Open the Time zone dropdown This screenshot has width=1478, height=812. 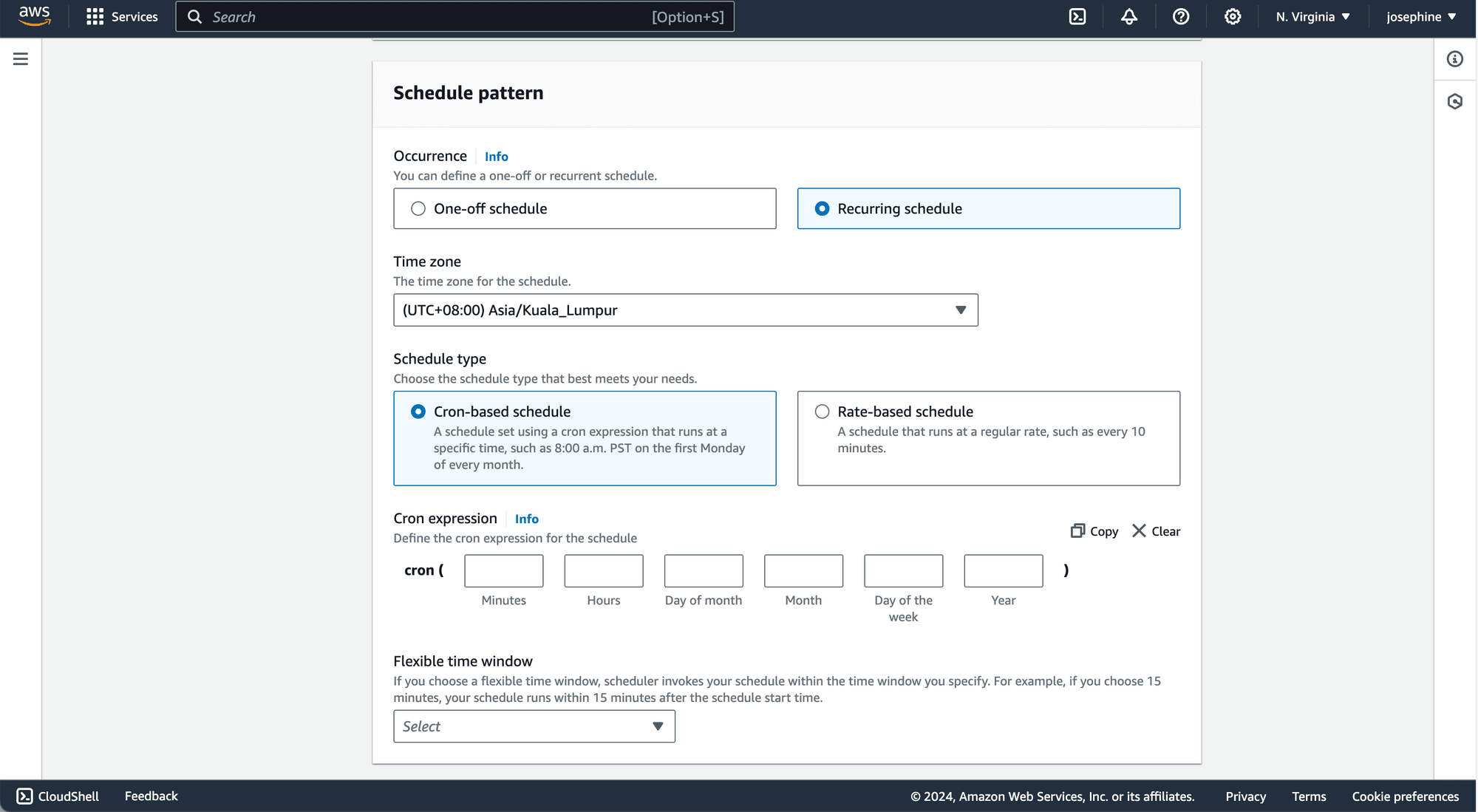click(686, 310)
